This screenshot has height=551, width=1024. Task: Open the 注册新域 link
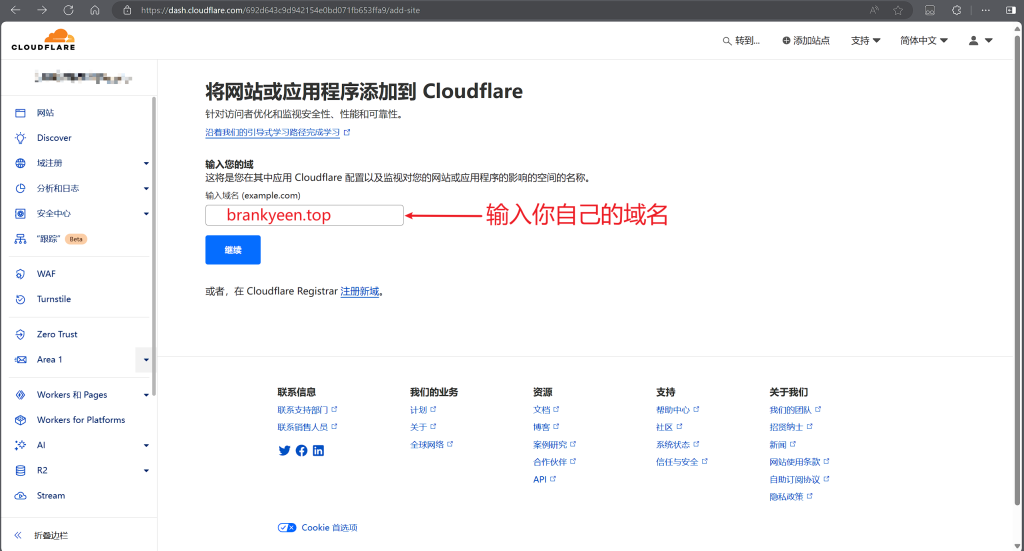pos(360,291)
